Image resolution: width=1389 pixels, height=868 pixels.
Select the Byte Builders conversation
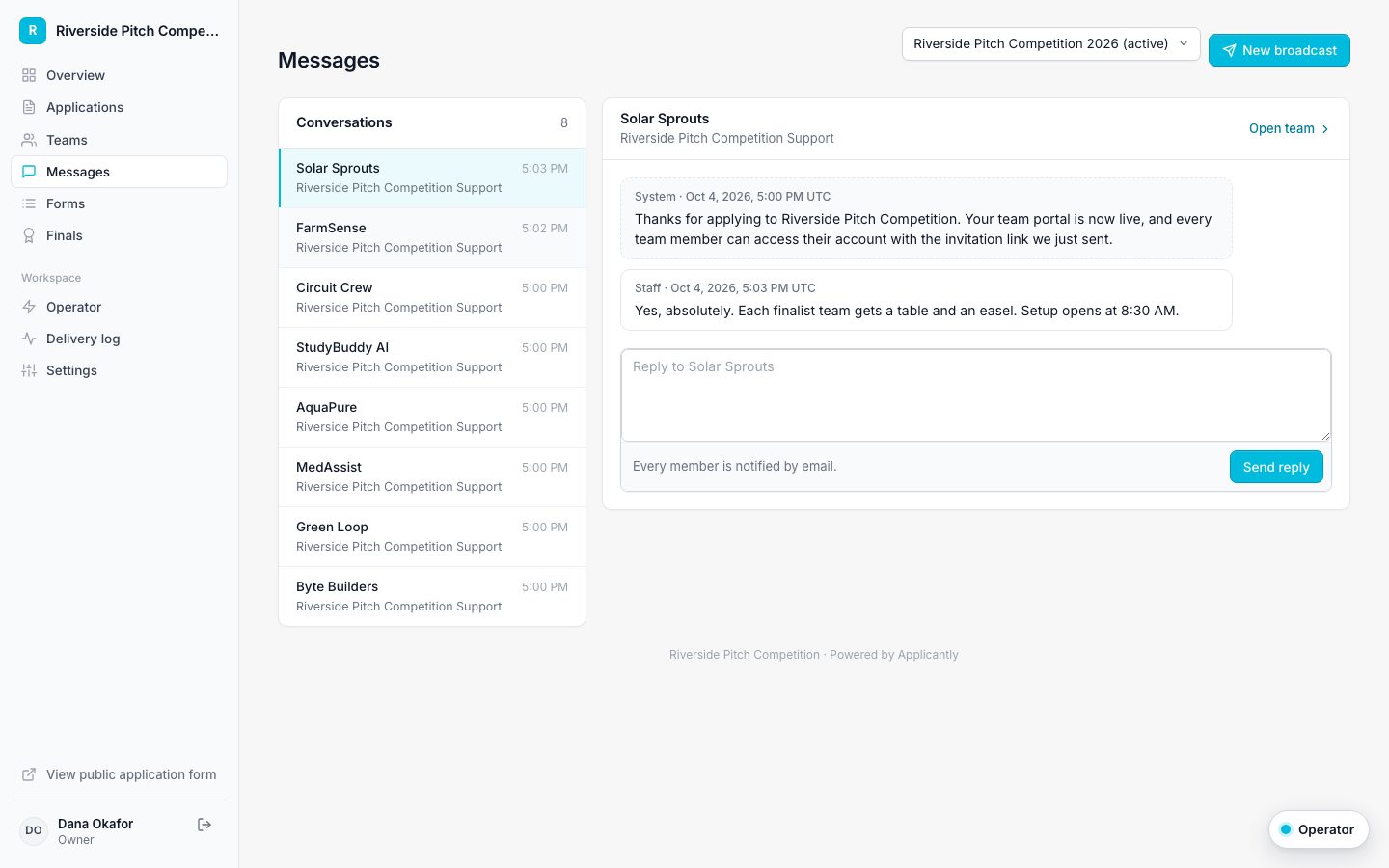click(432, 596)
